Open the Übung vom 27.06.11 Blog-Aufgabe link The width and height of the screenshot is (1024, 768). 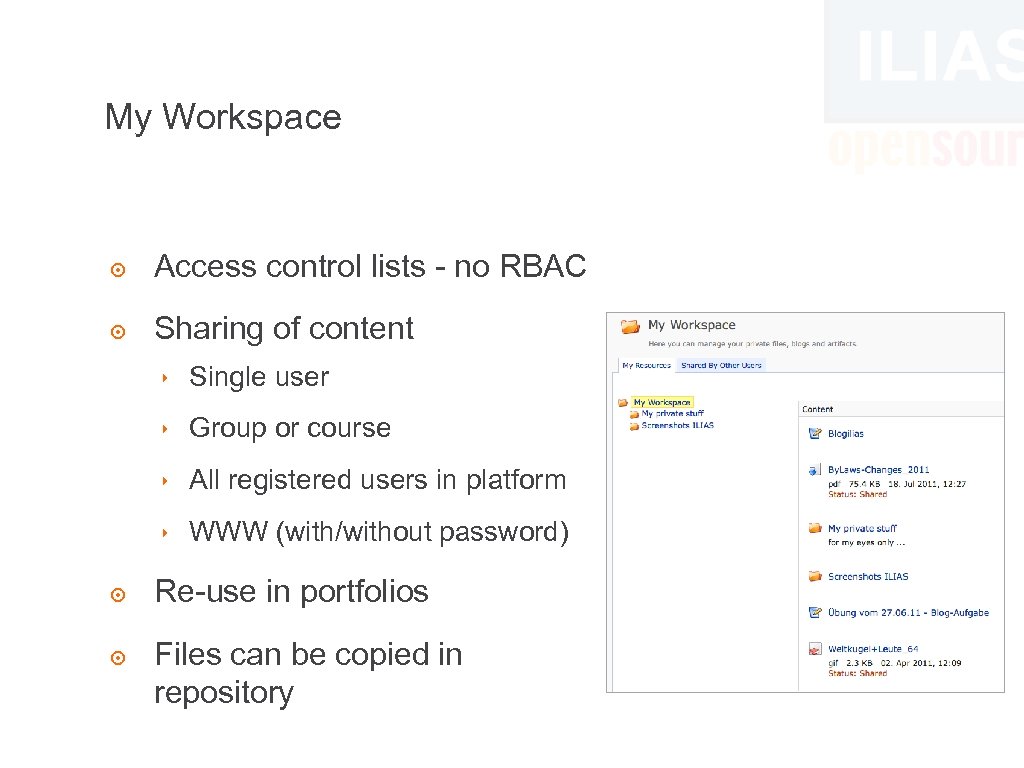pos(912,612)
